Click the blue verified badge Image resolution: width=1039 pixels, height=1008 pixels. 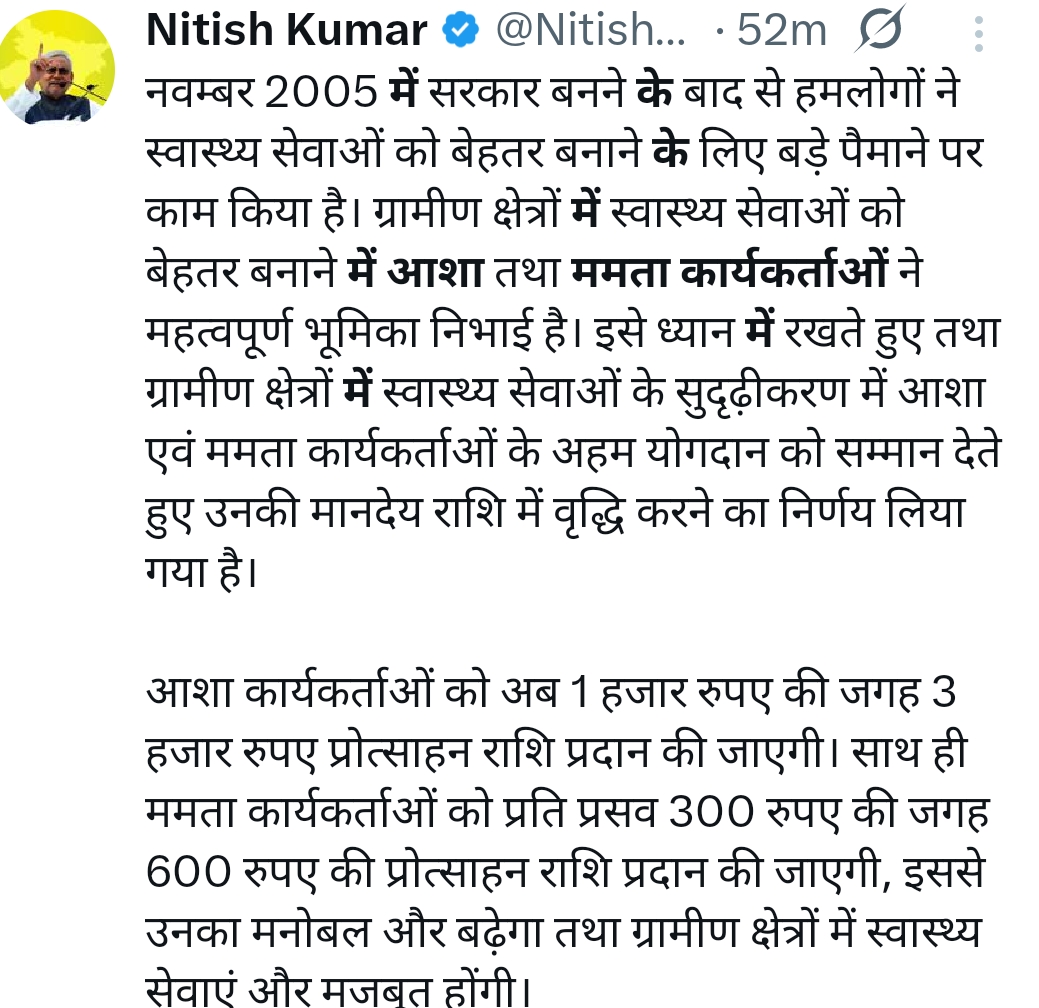[x=460, y=31]
